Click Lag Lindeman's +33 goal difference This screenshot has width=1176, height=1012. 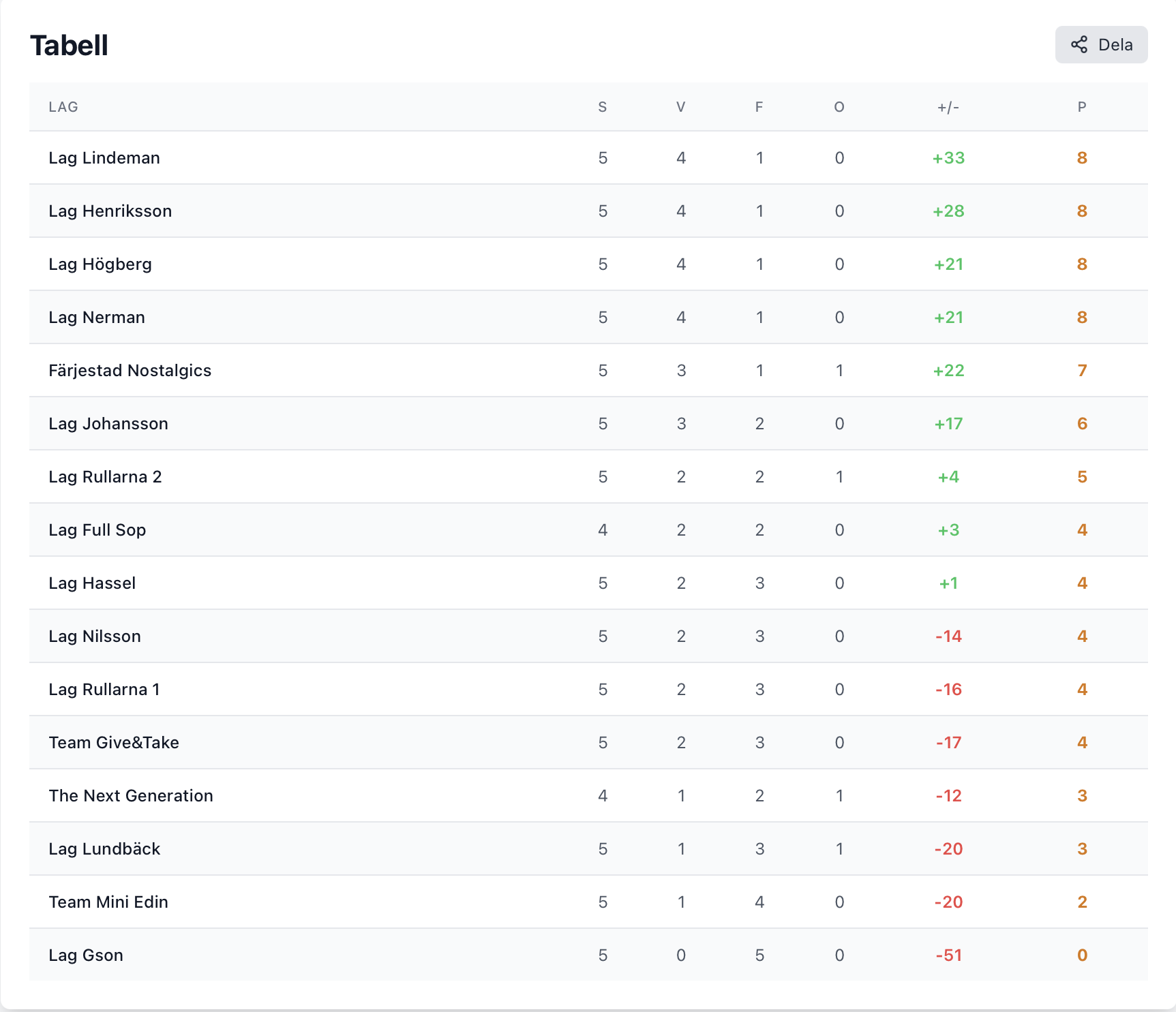(x=948, y=158)
